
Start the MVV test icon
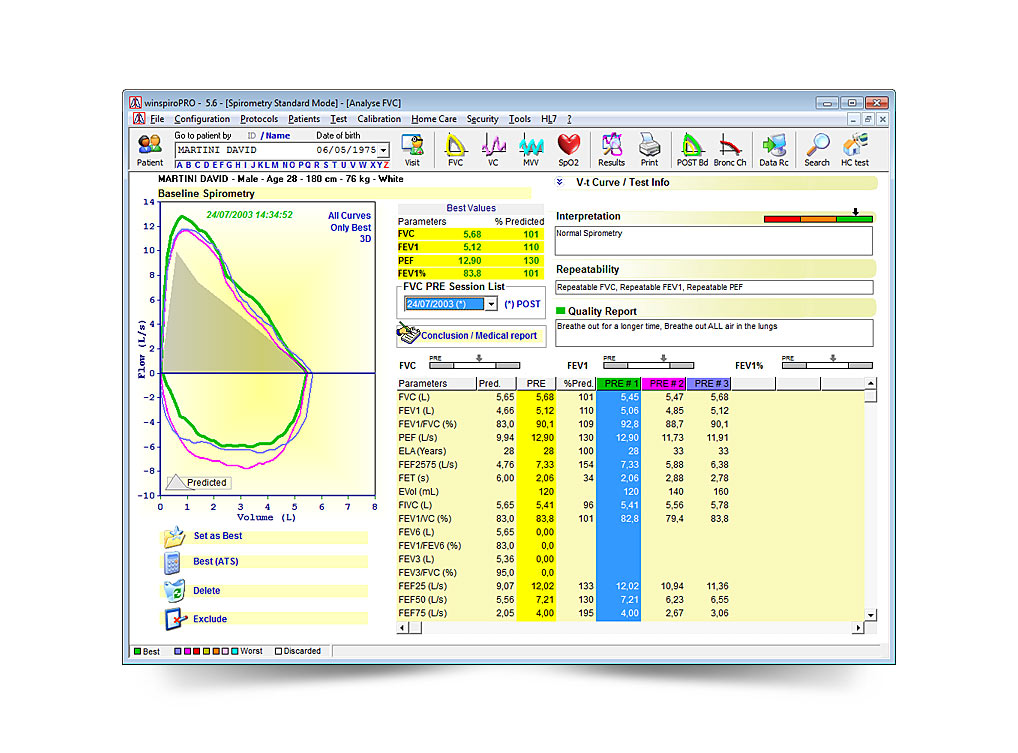point(531,148)
